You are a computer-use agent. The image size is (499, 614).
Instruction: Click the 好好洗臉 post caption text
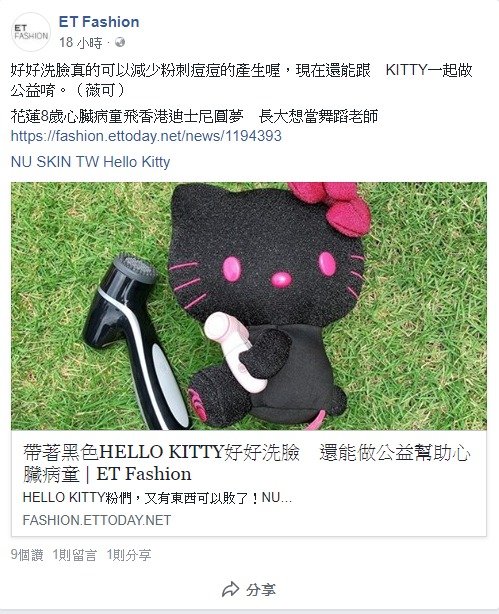pyautogui.click(x=242, y=80)
